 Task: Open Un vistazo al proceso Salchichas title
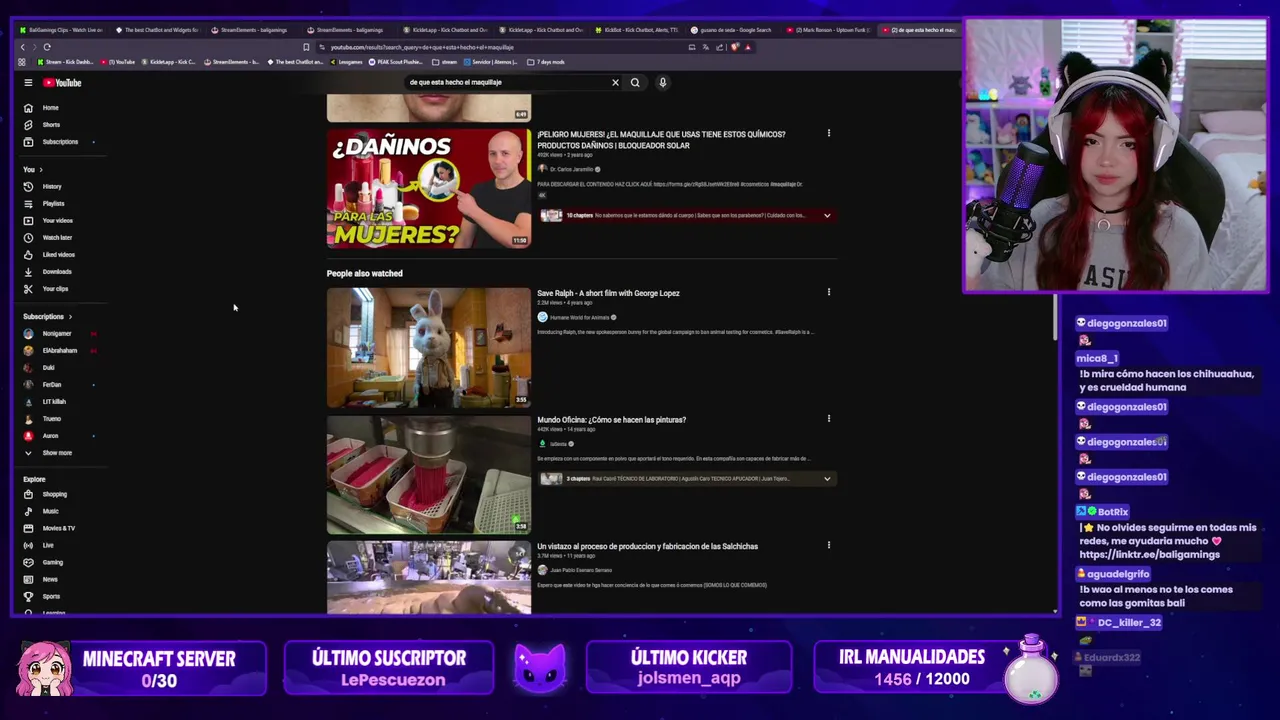click(x=647, y=546)
